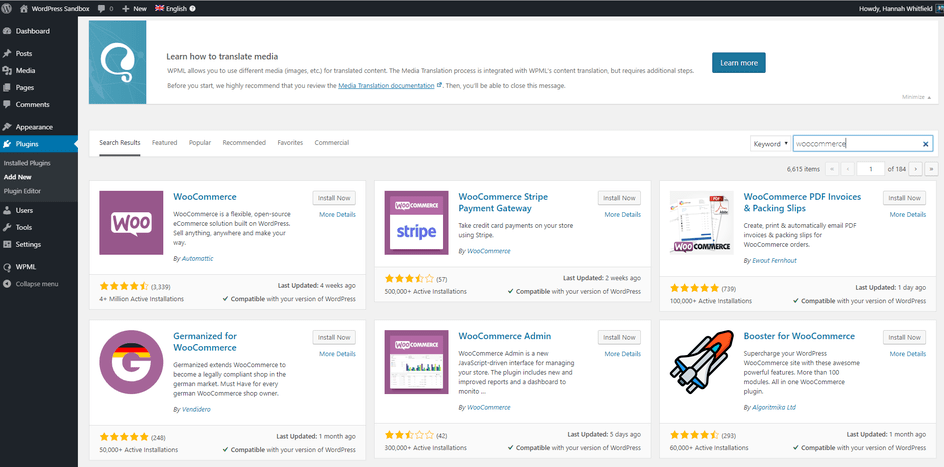Click the Appearance paintbrush icon

coord(8,127)
